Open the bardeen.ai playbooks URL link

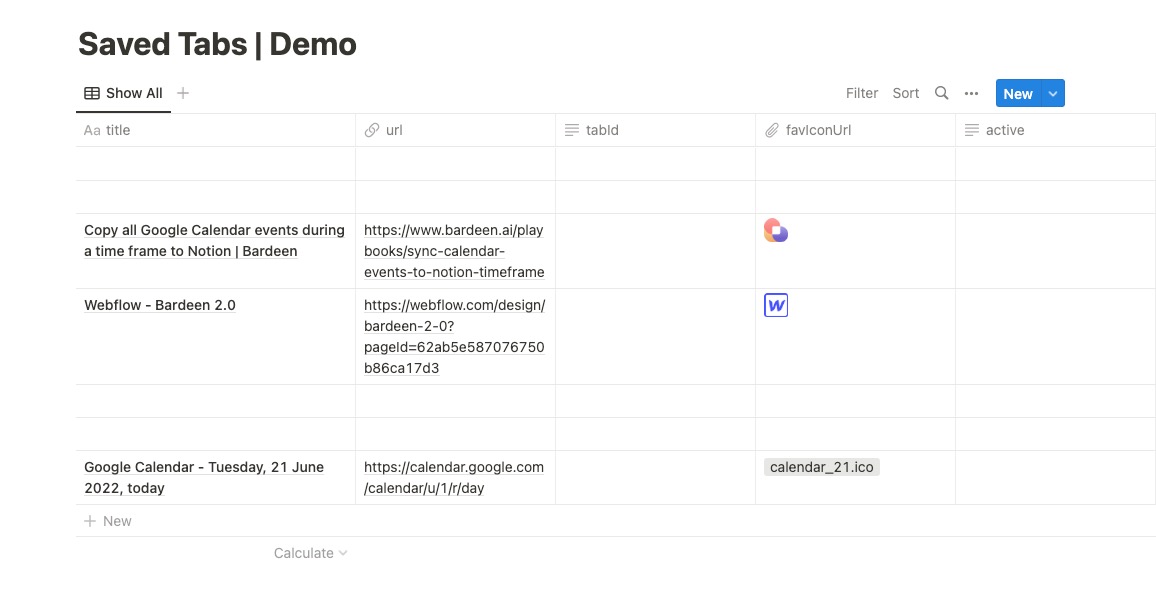[454, 251]
